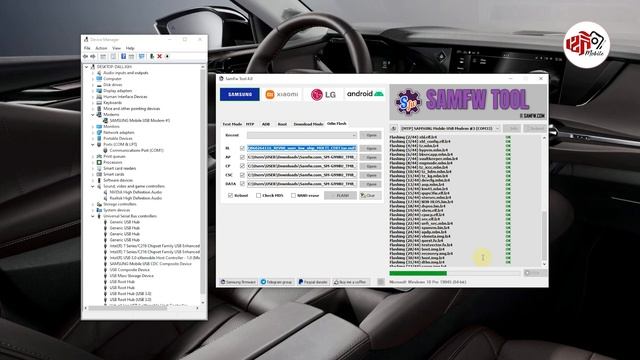Click the SAMSUNG Mobile USB CDC Composite Device entry
640x360 pixels.
click(x=150, y=264)
